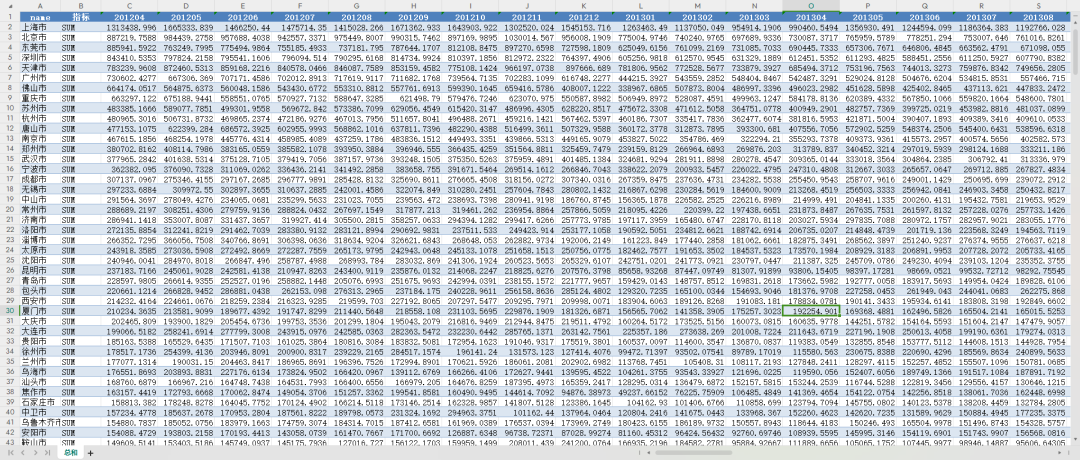Click the '201204' header cell
This screenshot has width=1080, height=460.
[129, 16]
